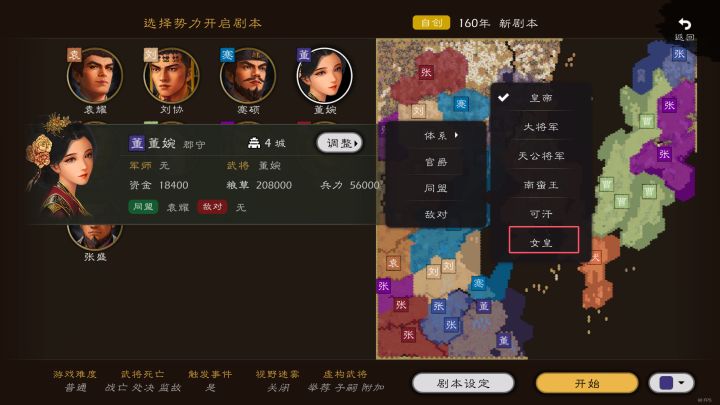Select the 刘协 faction portrait
The image size is (720, 405).
pos(171,76)
